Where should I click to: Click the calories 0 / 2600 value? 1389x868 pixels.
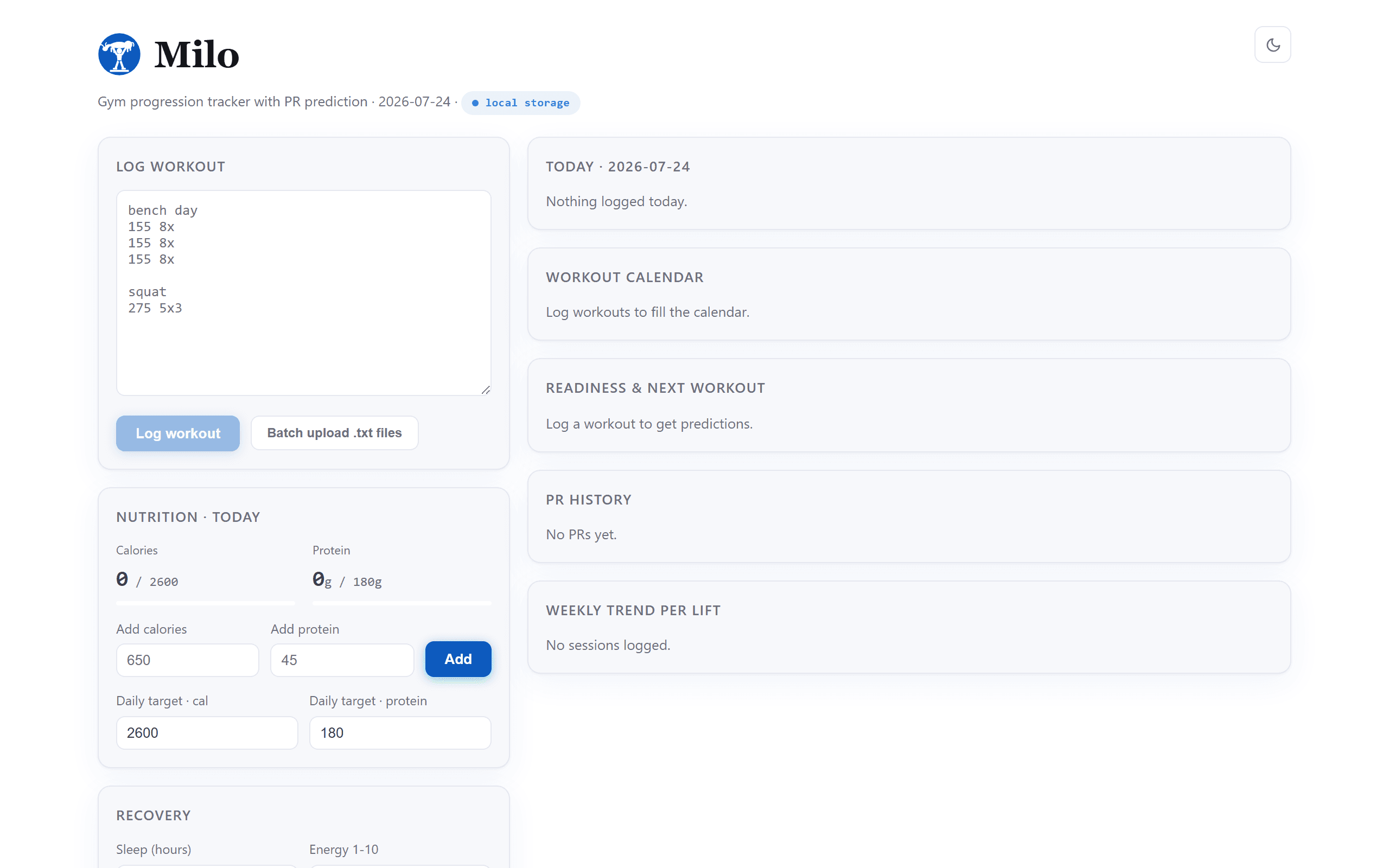[147, 580]
